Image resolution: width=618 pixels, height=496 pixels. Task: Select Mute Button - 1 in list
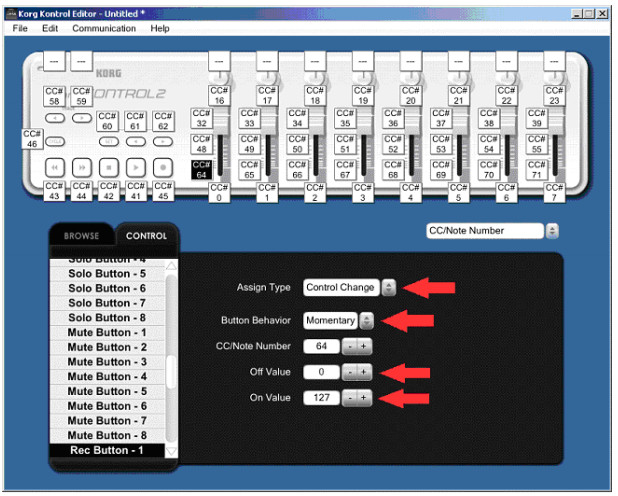107,332
